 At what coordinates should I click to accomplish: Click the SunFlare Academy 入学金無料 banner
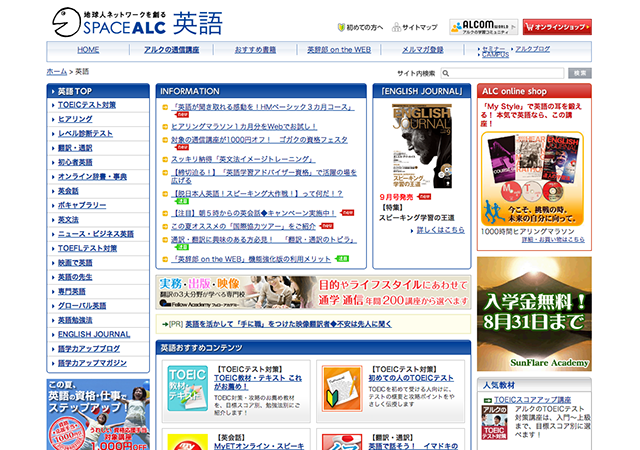pyautogui.click(x=534, y=314)
